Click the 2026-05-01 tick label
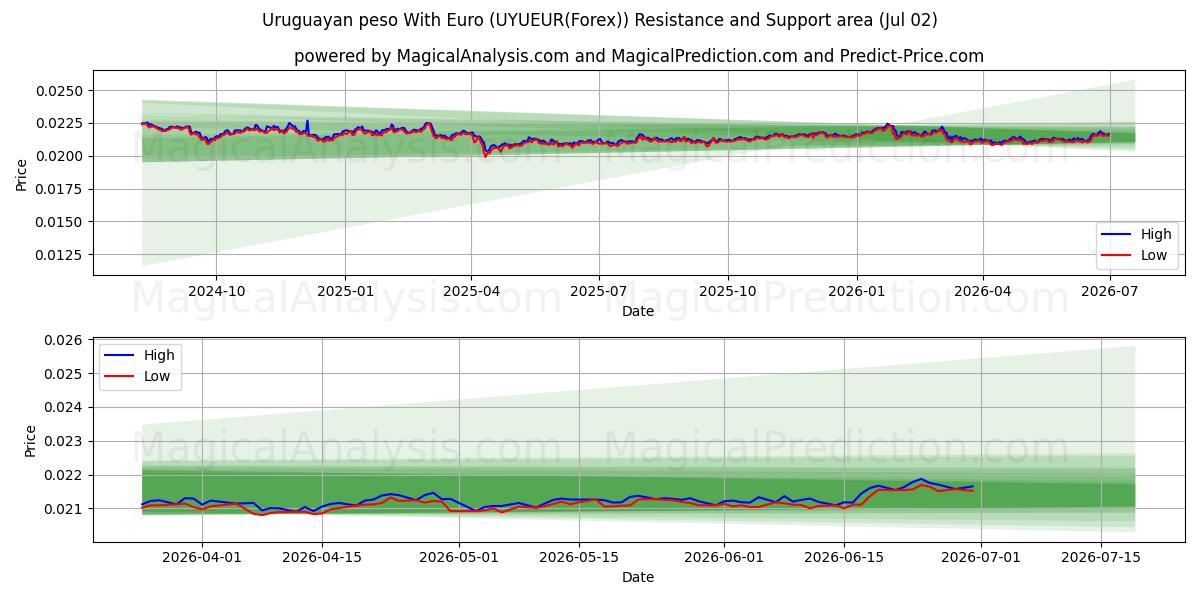1200x600 pixels. tap(460, 557)
